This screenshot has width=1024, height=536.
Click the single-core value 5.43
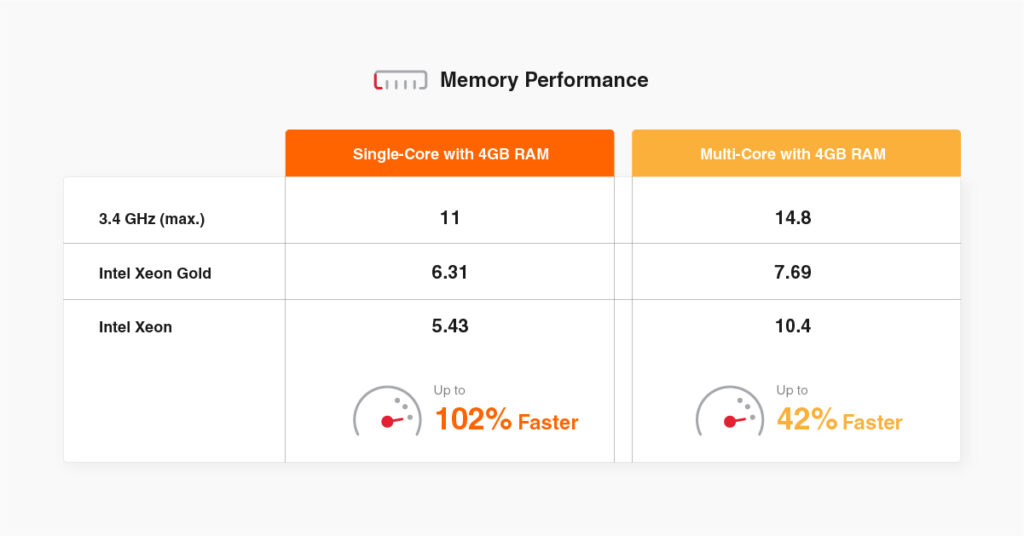[450, 326]
